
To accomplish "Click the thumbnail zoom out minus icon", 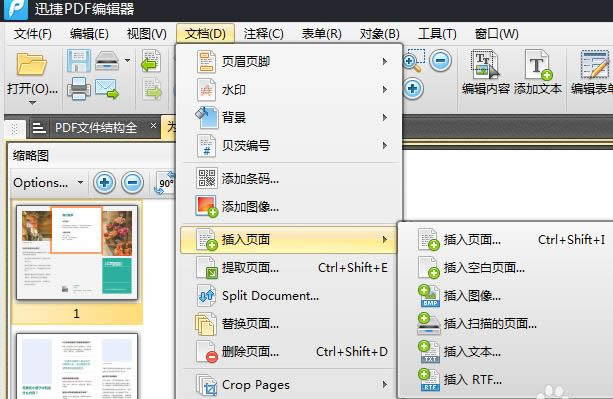I will 132,183.
